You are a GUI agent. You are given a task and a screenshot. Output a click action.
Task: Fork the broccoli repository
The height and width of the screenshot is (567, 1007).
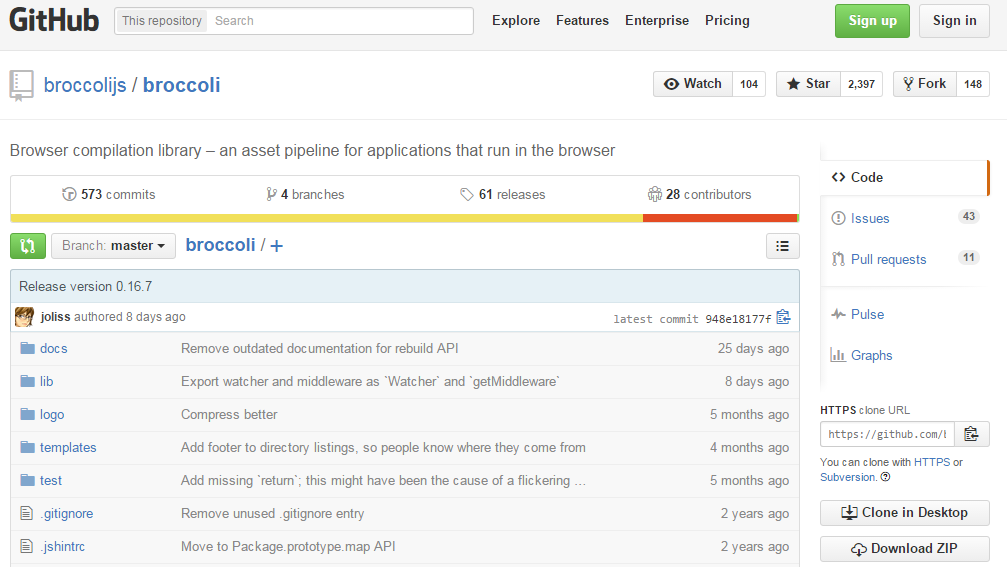[x=924, y=84]
